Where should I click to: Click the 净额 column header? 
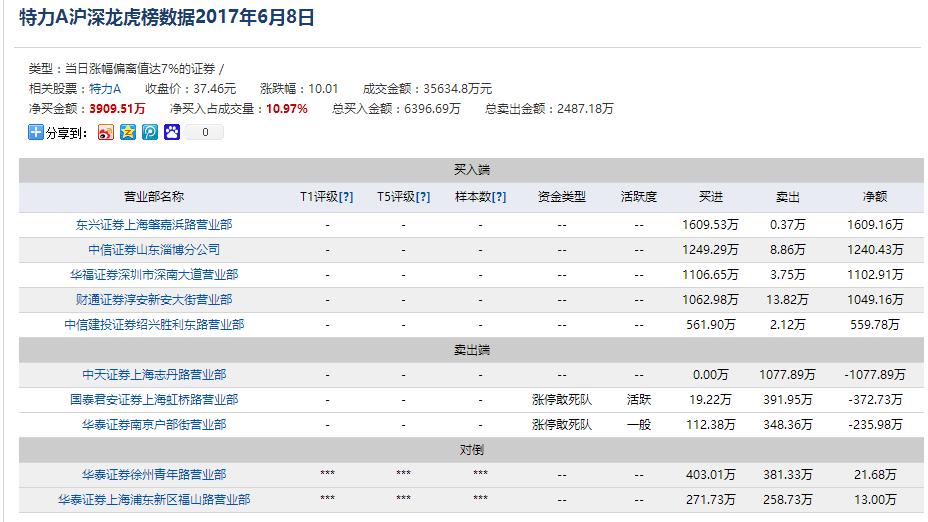pos(875,196)
